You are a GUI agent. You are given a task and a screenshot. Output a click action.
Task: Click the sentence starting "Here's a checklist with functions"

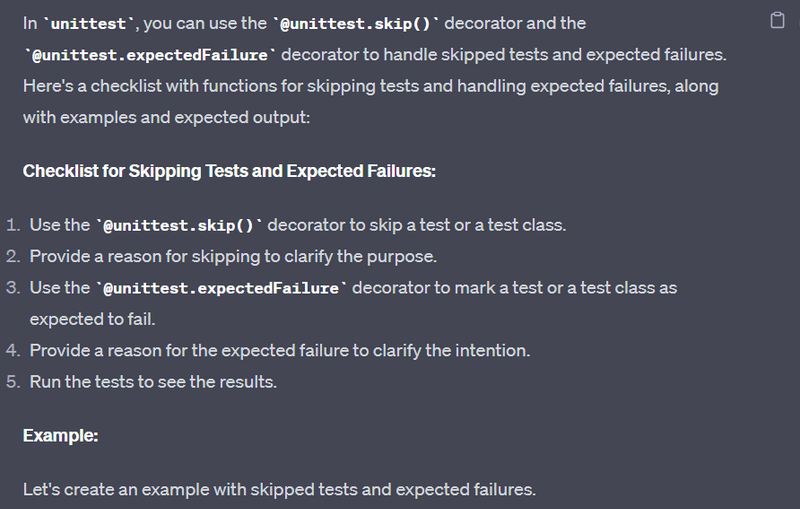[x=370, y=86]
